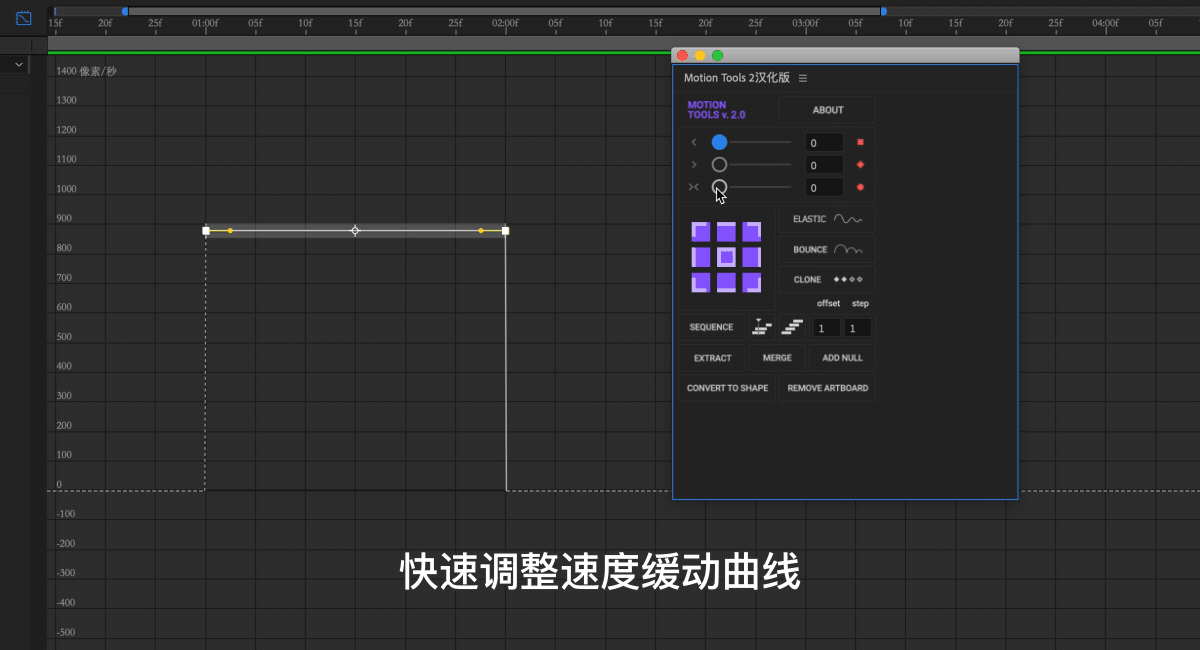Click the ease-out right arrow icon

tap(694, 164)
